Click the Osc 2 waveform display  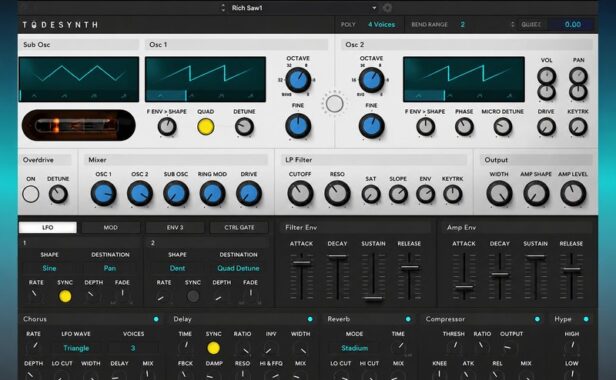[x=464, y=79]
